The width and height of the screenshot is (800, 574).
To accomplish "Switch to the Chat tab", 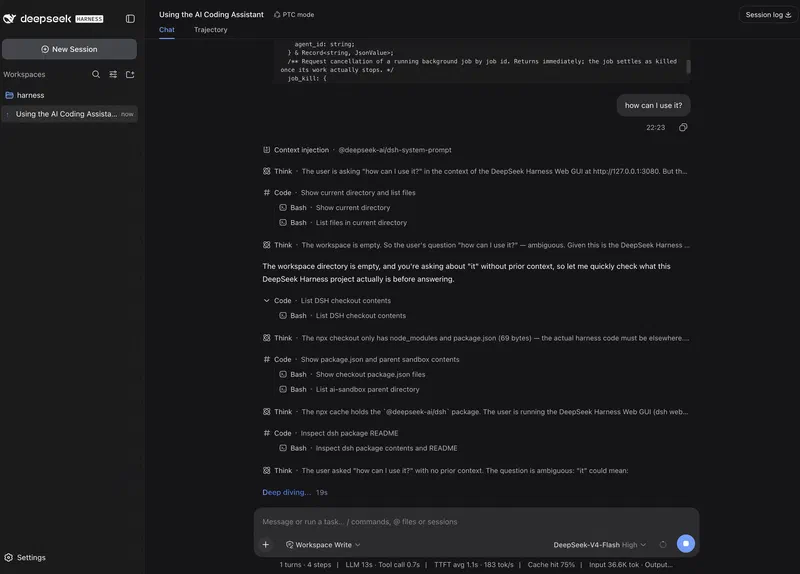I will click(x=167, y=30).
